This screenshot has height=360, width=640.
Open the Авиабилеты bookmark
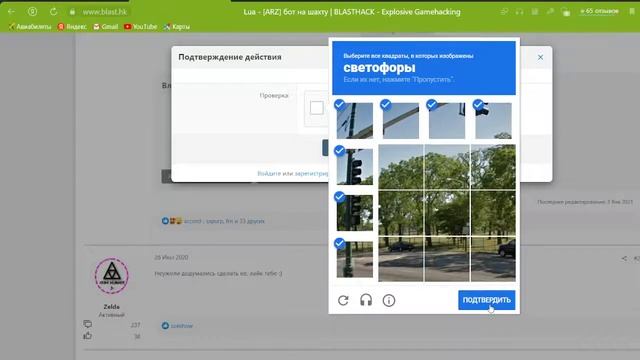click(30, 27)
